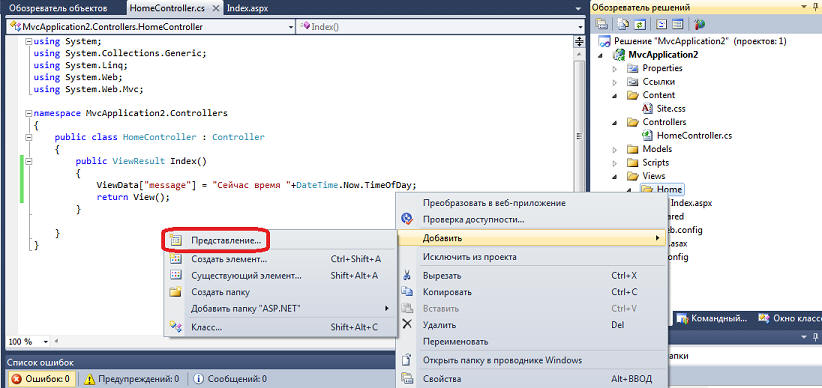The height and width of the screenshot is (388, 822).
Task: Click the Site.css stylesheet file icon
Action: (x=648, y=109)
